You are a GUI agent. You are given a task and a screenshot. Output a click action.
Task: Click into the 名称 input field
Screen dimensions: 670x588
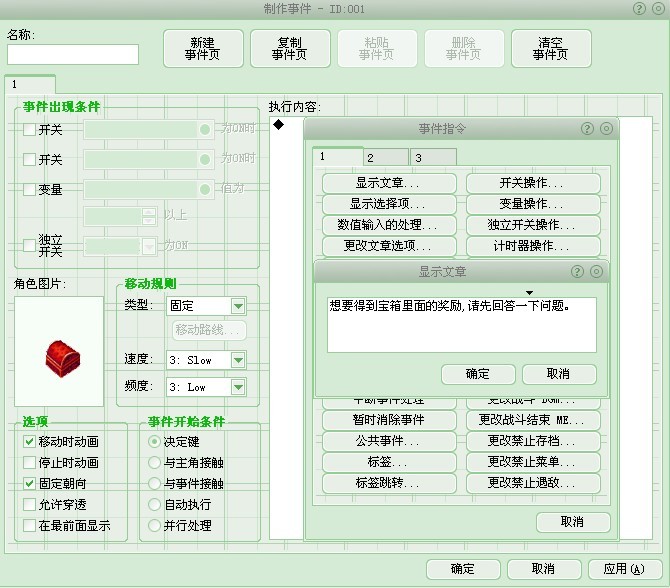[73, 54]
